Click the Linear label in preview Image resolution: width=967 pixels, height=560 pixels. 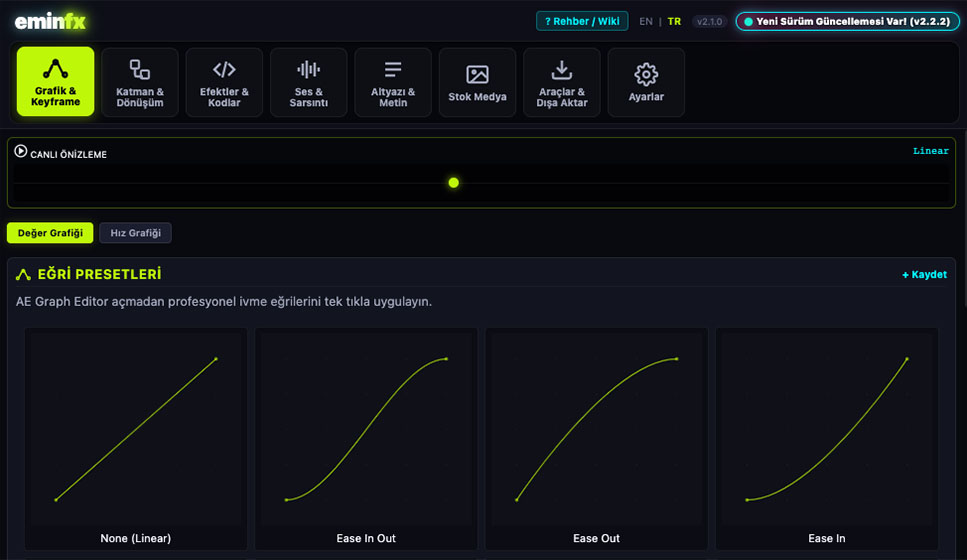point(930,150)
